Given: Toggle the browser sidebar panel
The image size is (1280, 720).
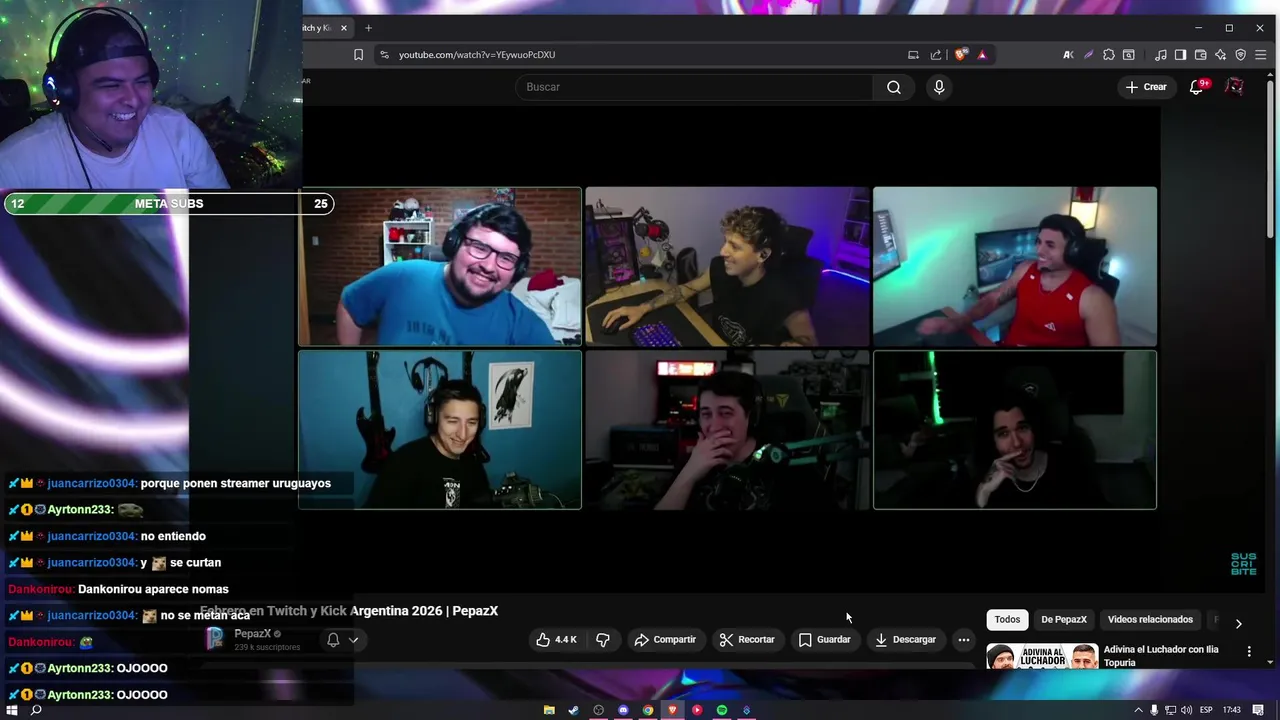Looking at the screenshot, I should (x=1180, y=55).
